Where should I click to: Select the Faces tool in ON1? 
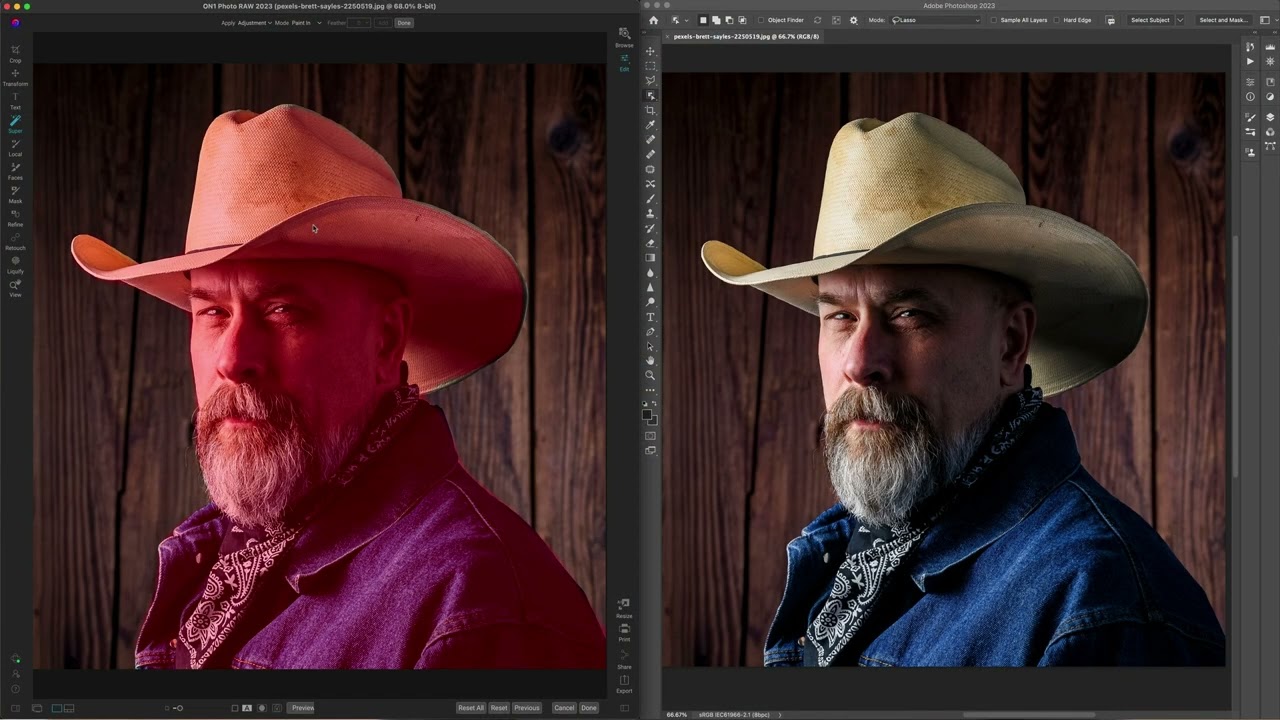click(x=15, y=170)
